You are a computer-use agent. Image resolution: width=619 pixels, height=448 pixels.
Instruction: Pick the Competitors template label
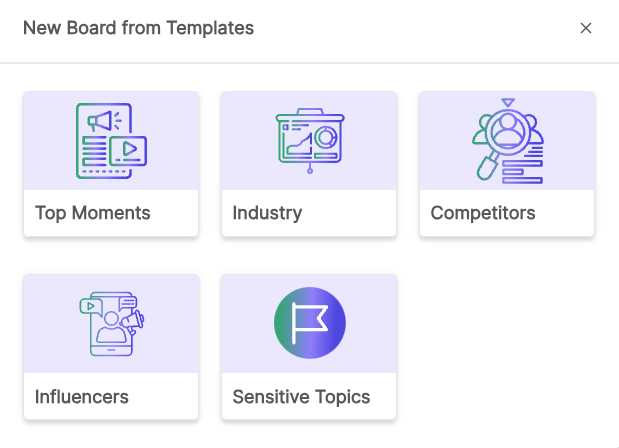(482, 213)
